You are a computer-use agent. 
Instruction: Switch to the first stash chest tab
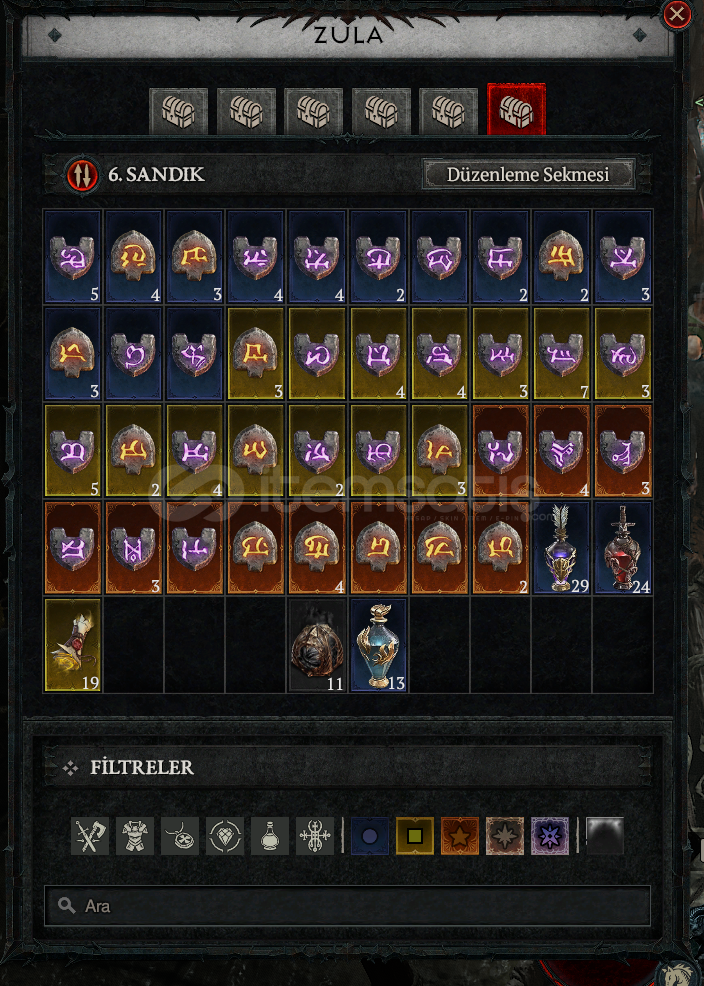(179, 111)
